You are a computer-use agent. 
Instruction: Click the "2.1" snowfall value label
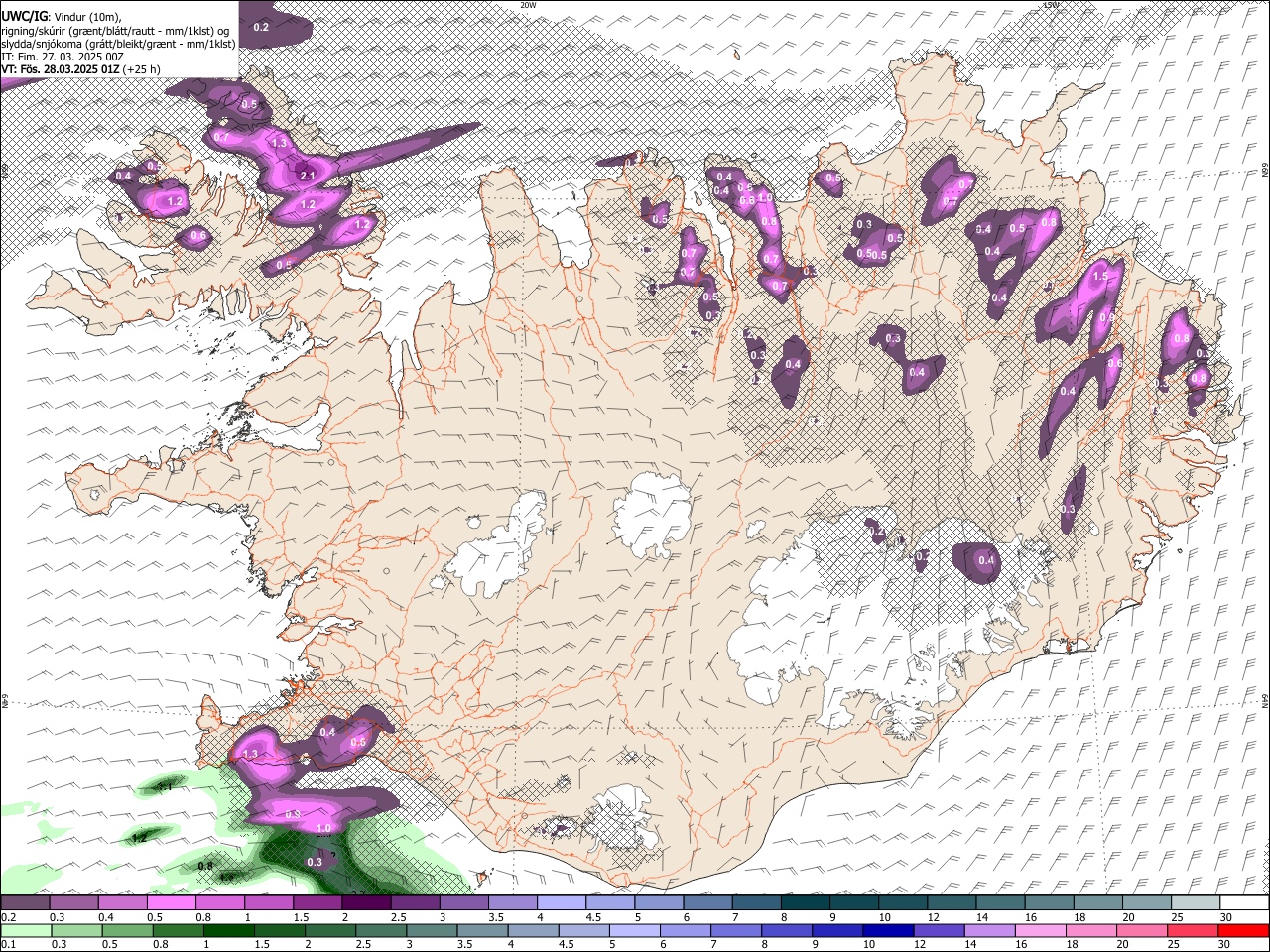click(307, 177)
